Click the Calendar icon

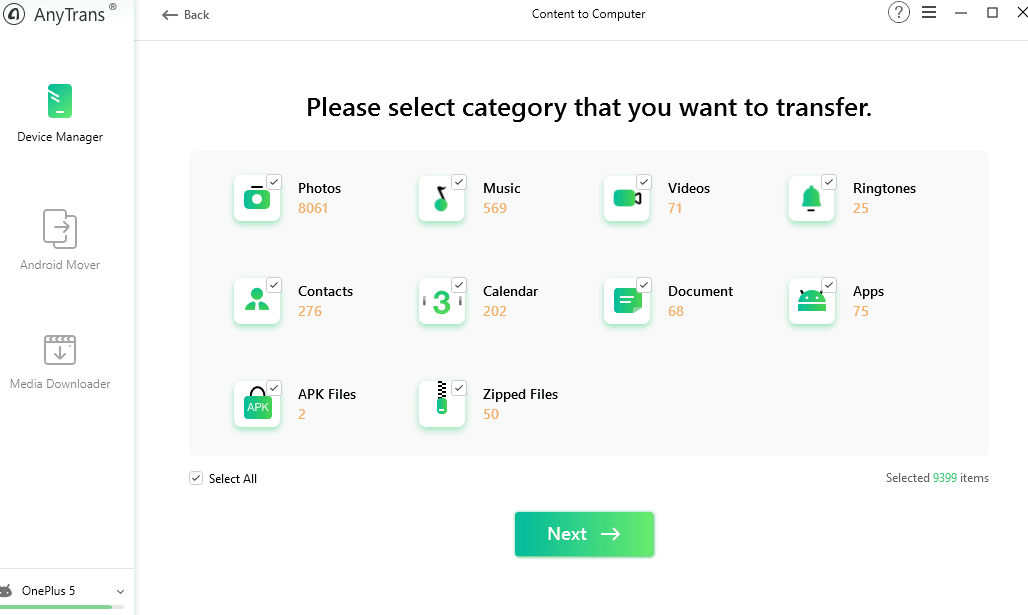(441, 302)
